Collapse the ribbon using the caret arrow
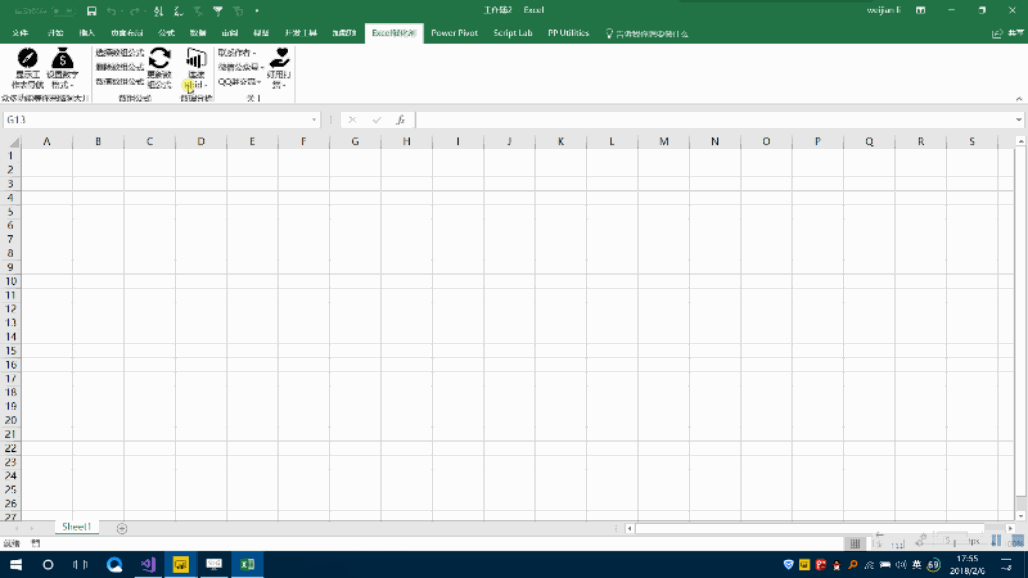Screen dimensions: 1028x578 (x=1019, y=98)
